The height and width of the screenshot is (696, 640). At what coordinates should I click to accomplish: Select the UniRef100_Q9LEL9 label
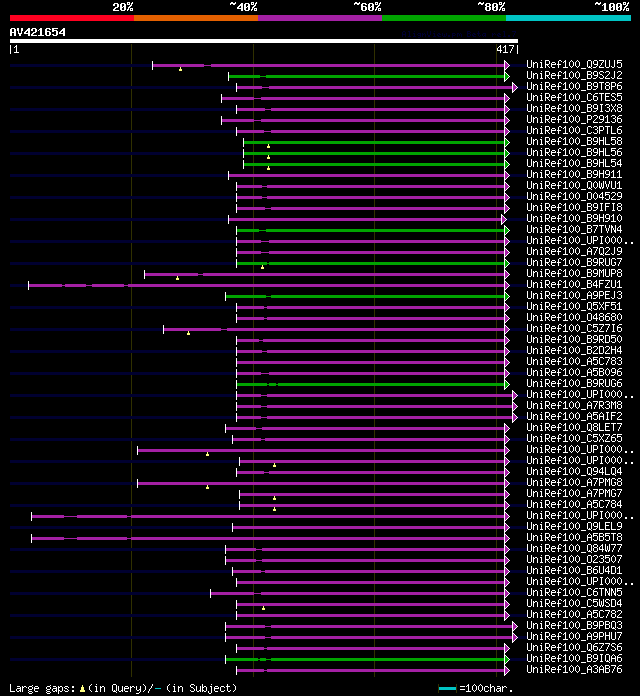[574, 526]
